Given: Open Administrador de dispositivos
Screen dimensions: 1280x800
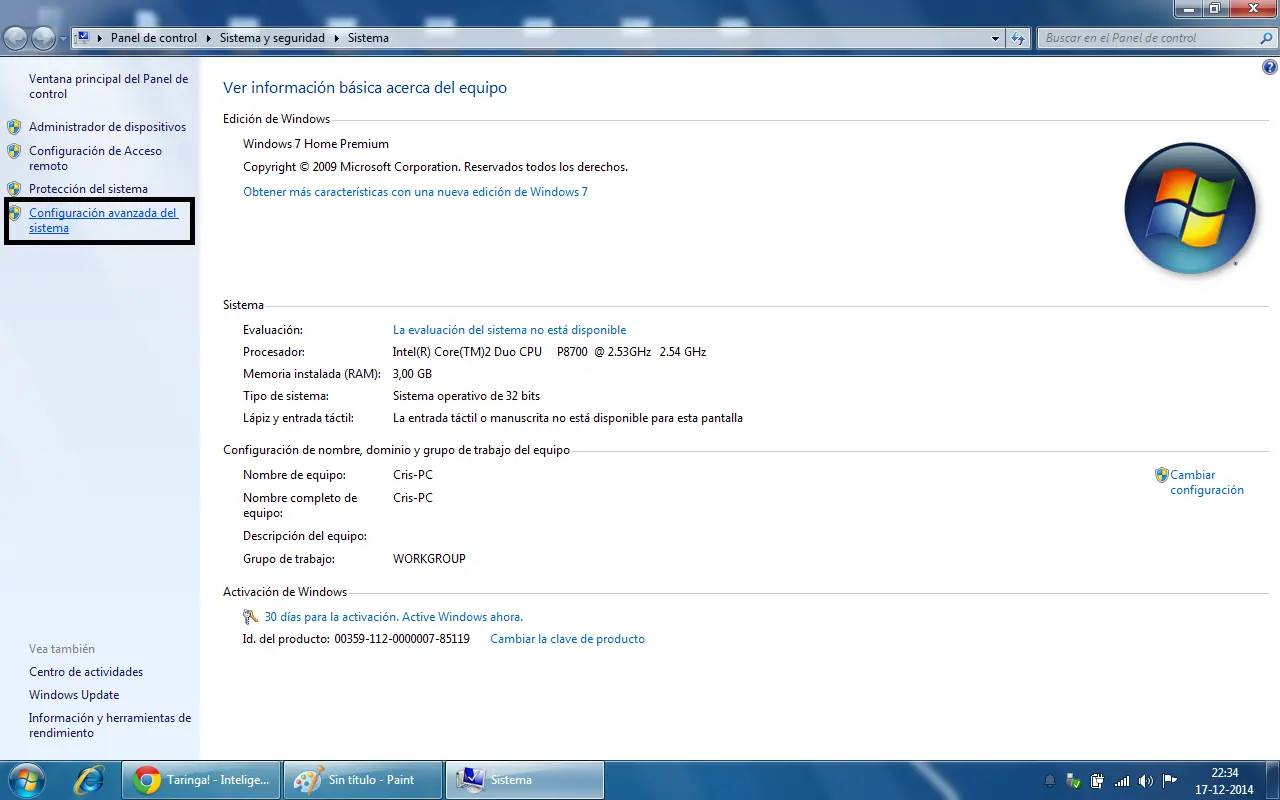Looking at the screenshot, I should [x=107, y=127].
